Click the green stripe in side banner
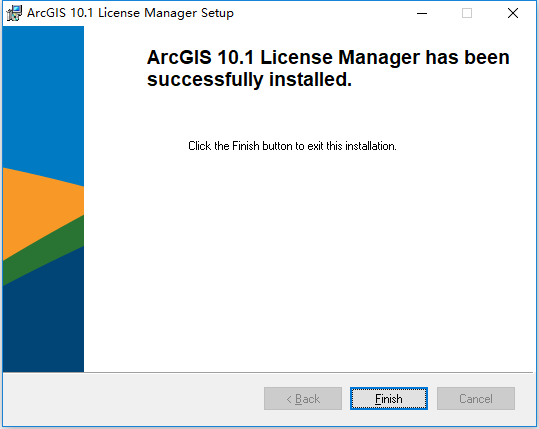The width and height of the screenshot is (539, 429). pyautogui.click(x=43, y=251)
